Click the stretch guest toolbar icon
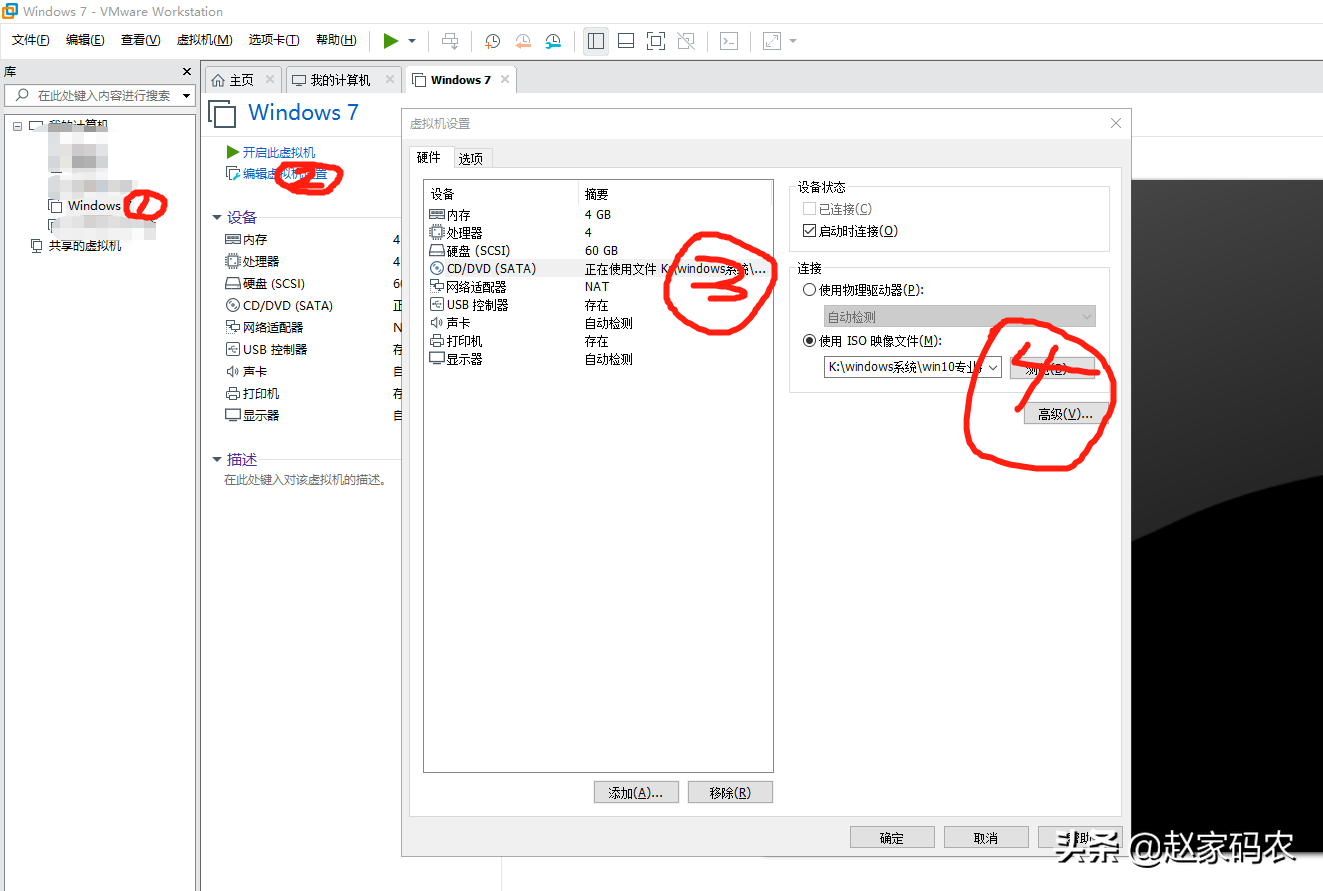This screenshot has height=891, width=1323. pyautogui.click(x=772, y=41)
